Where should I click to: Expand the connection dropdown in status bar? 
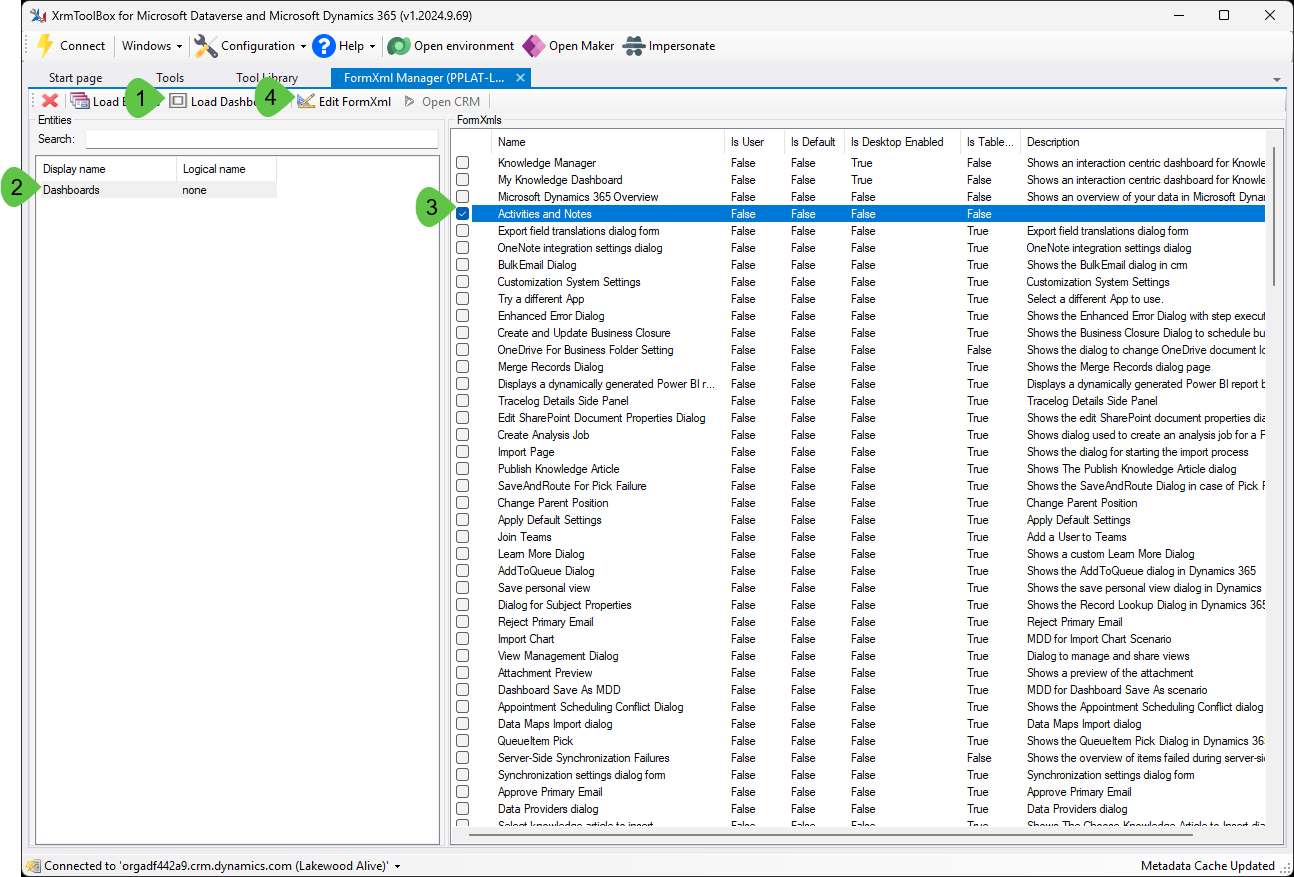398,866
